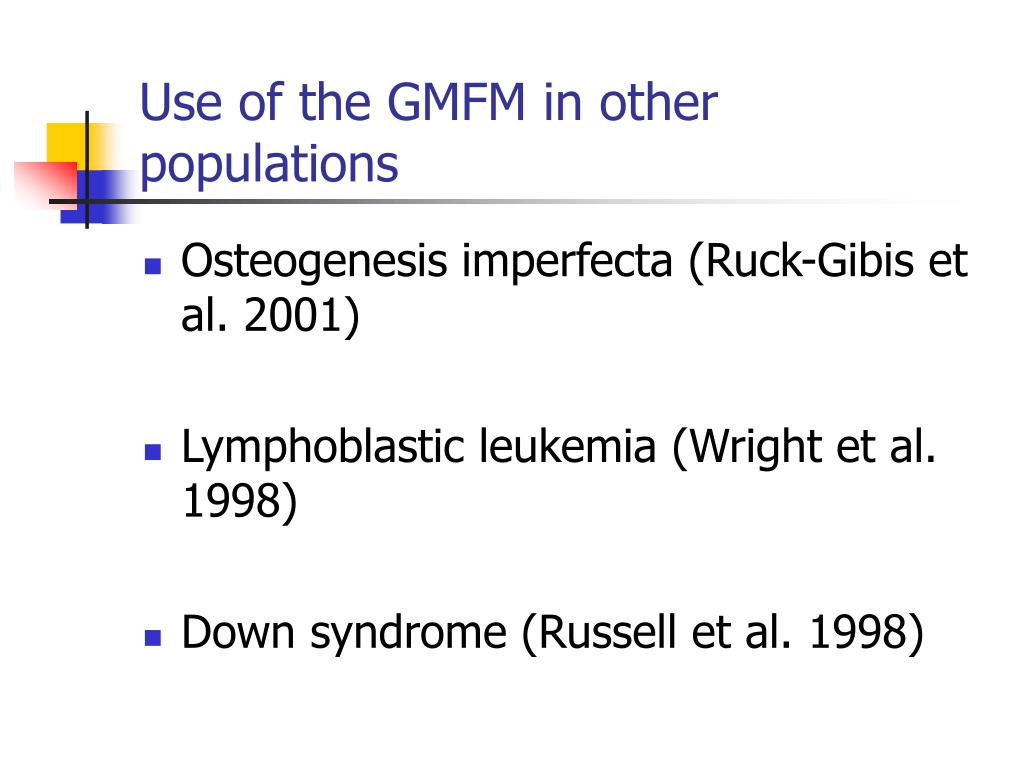The image size is (1024, 768).
Task: Click the vertical black line of the crosshair
Action: pos(87,170)
